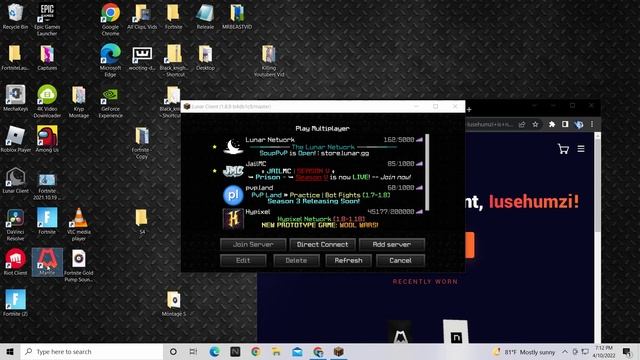
Task: Open a new Chrome tab with plus button
Action: (469, 109)
